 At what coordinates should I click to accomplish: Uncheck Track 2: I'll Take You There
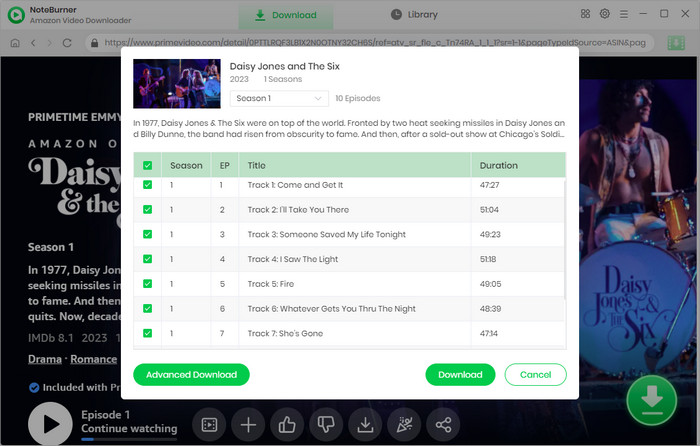click(147, 209)
